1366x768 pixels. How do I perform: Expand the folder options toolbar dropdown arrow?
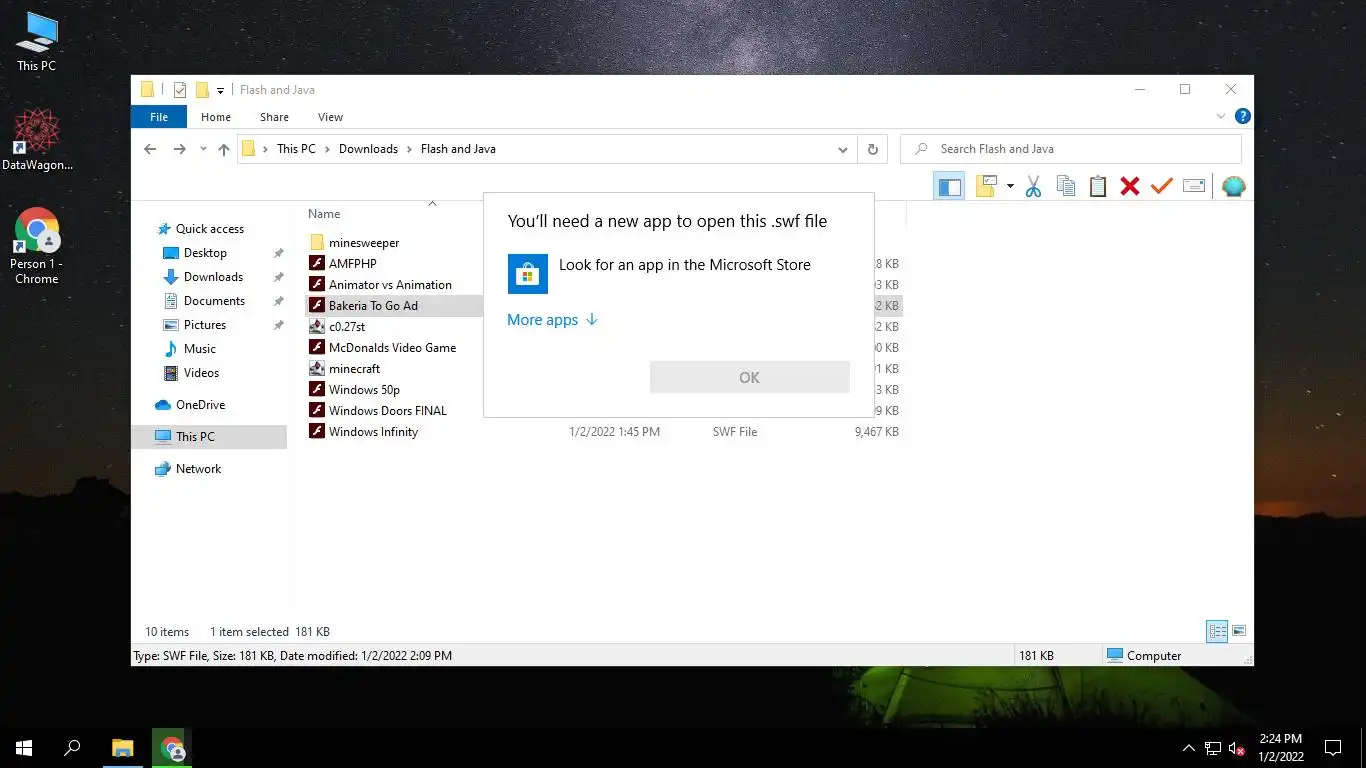pyautogui.click(x=1010, y=186)
